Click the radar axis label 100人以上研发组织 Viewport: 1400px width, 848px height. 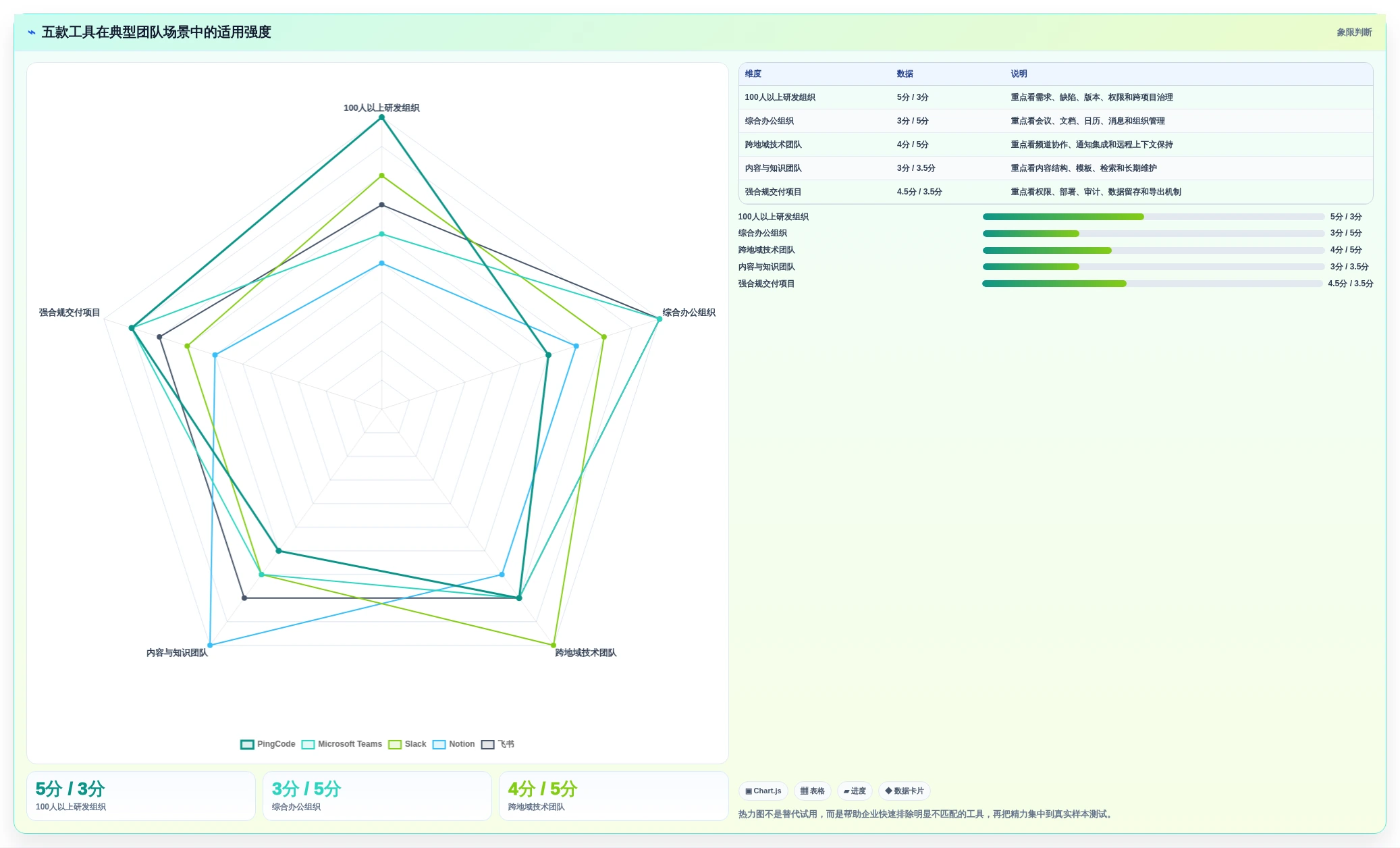381,107
